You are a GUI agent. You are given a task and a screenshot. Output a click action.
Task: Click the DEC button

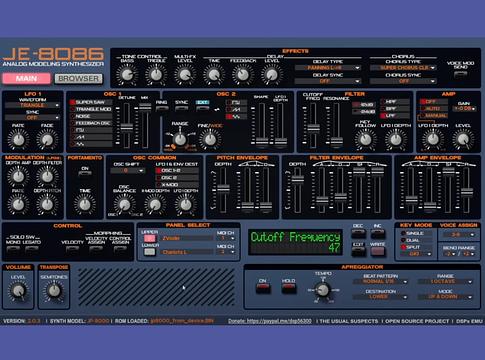(358, 234)
